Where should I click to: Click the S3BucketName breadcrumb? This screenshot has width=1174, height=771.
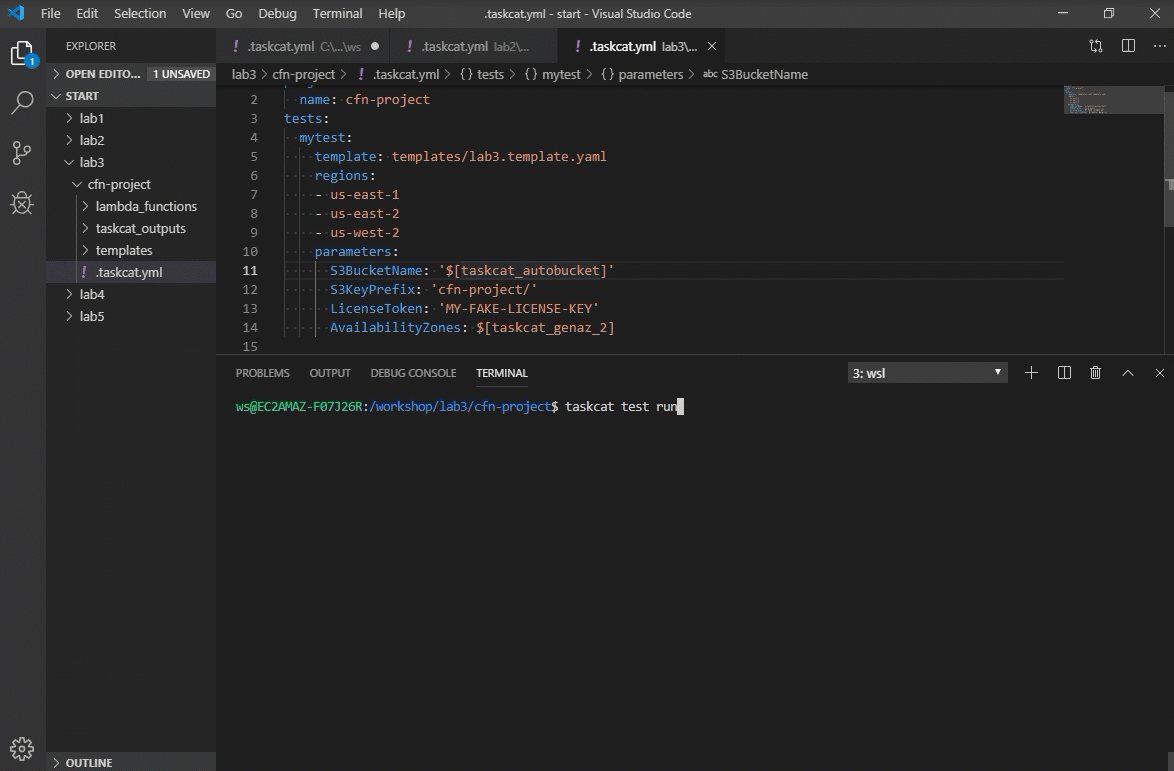(755, 74)
